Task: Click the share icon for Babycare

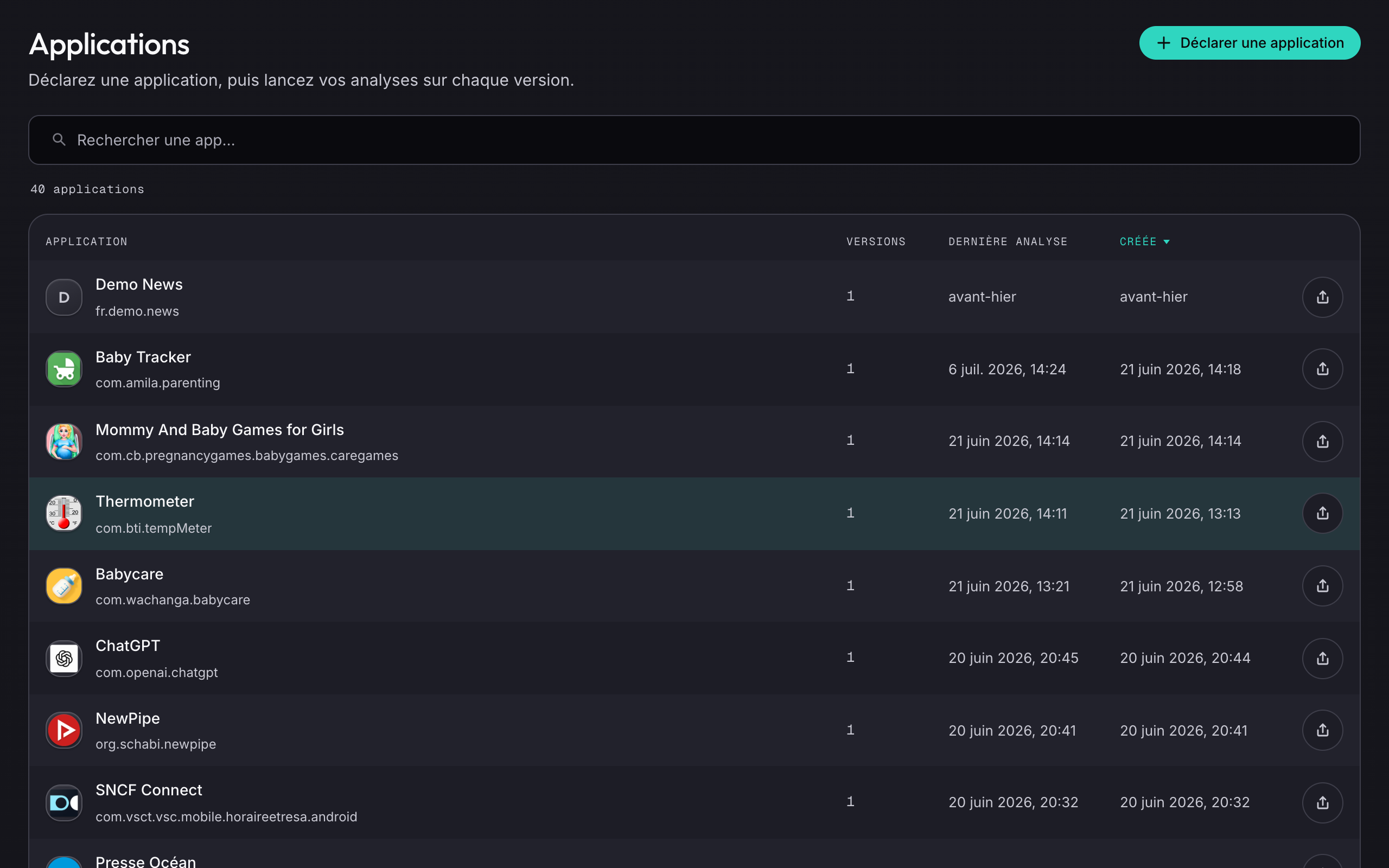Action: 1322,585
